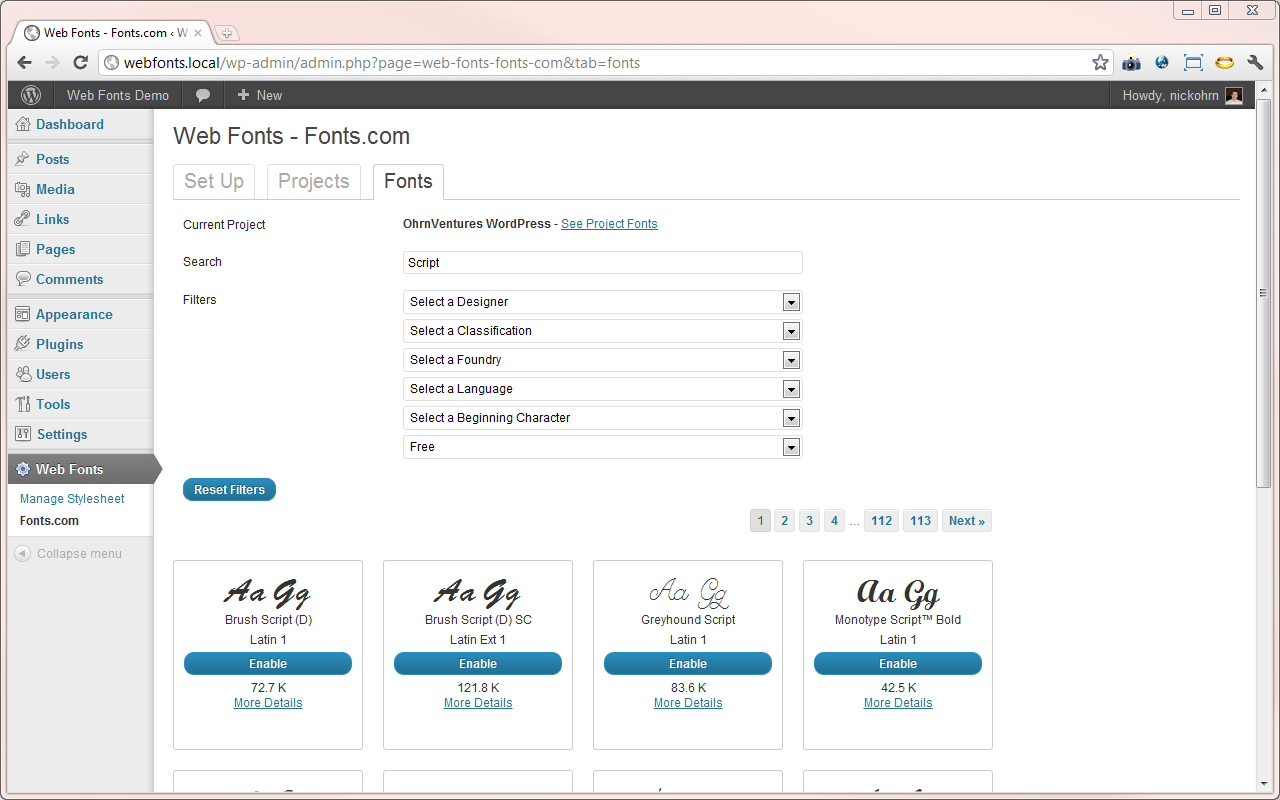The width and height of the screenshot is (1280, 800).
Task: Click the WordPress logo in admin bar
Action: pos(31,95)
